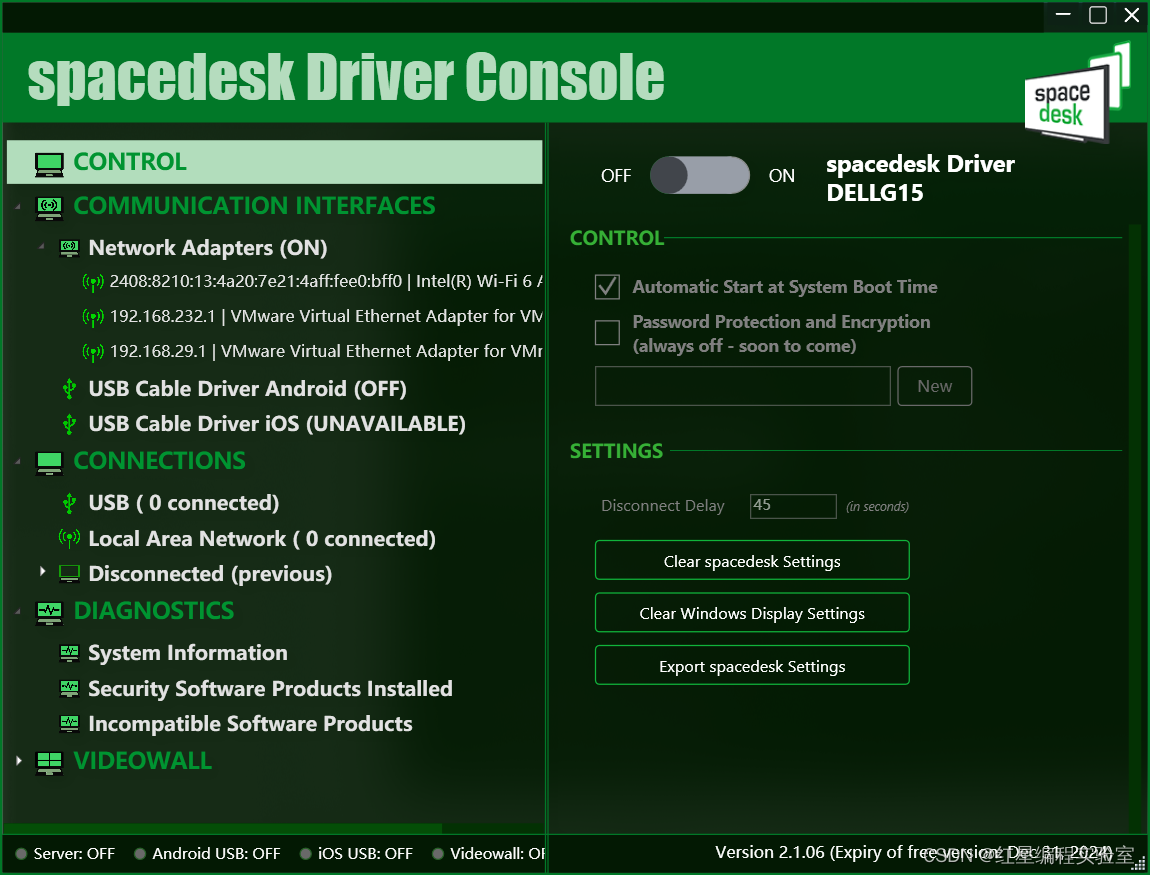Click the Videowall status indicator dot
Viewport: 1150px width, 875px height.
438,854
